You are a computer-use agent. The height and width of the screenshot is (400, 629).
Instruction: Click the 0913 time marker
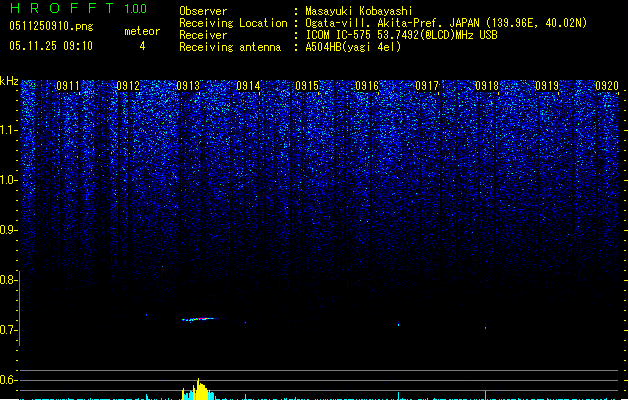tap(188, 86)
